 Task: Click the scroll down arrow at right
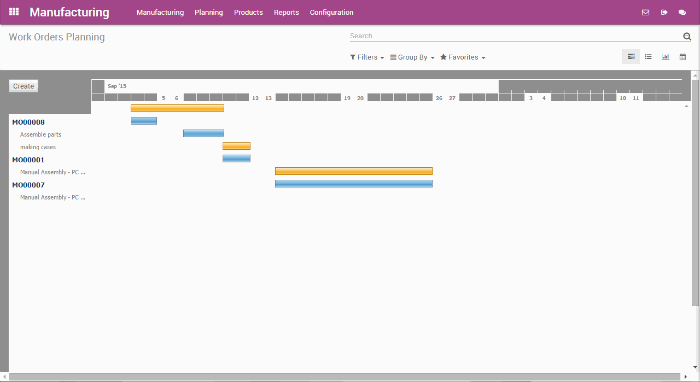695,367
